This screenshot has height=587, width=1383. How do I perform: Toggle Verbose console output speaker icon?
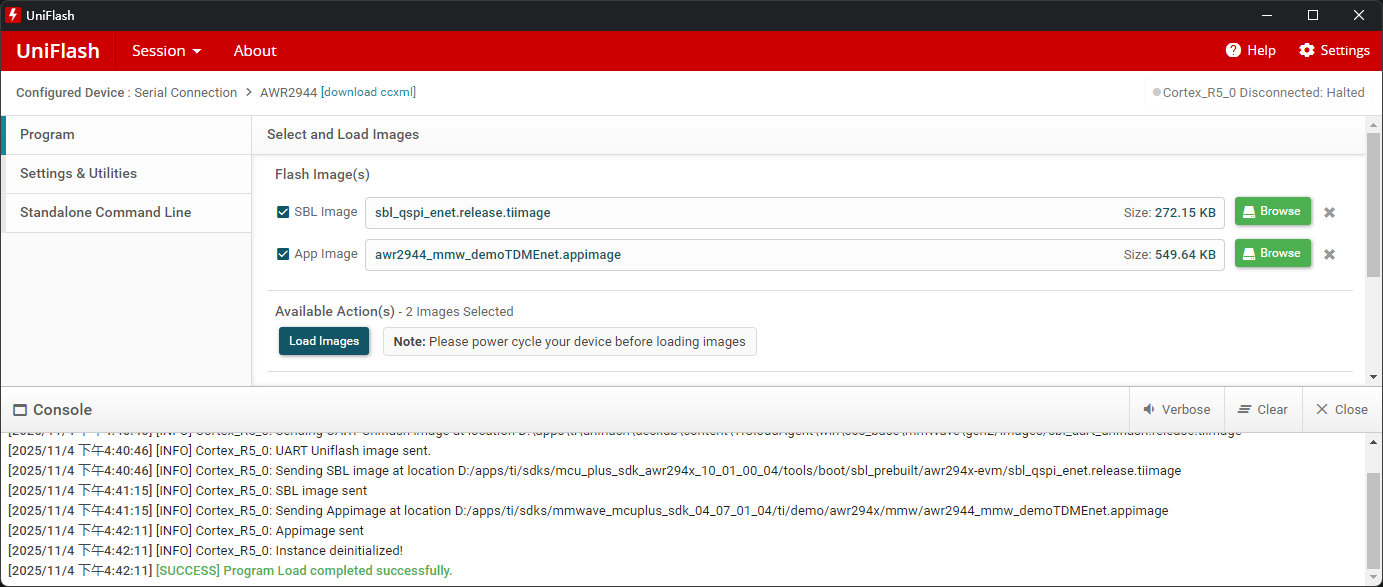pyautogui.click(x=1149, y=410)
